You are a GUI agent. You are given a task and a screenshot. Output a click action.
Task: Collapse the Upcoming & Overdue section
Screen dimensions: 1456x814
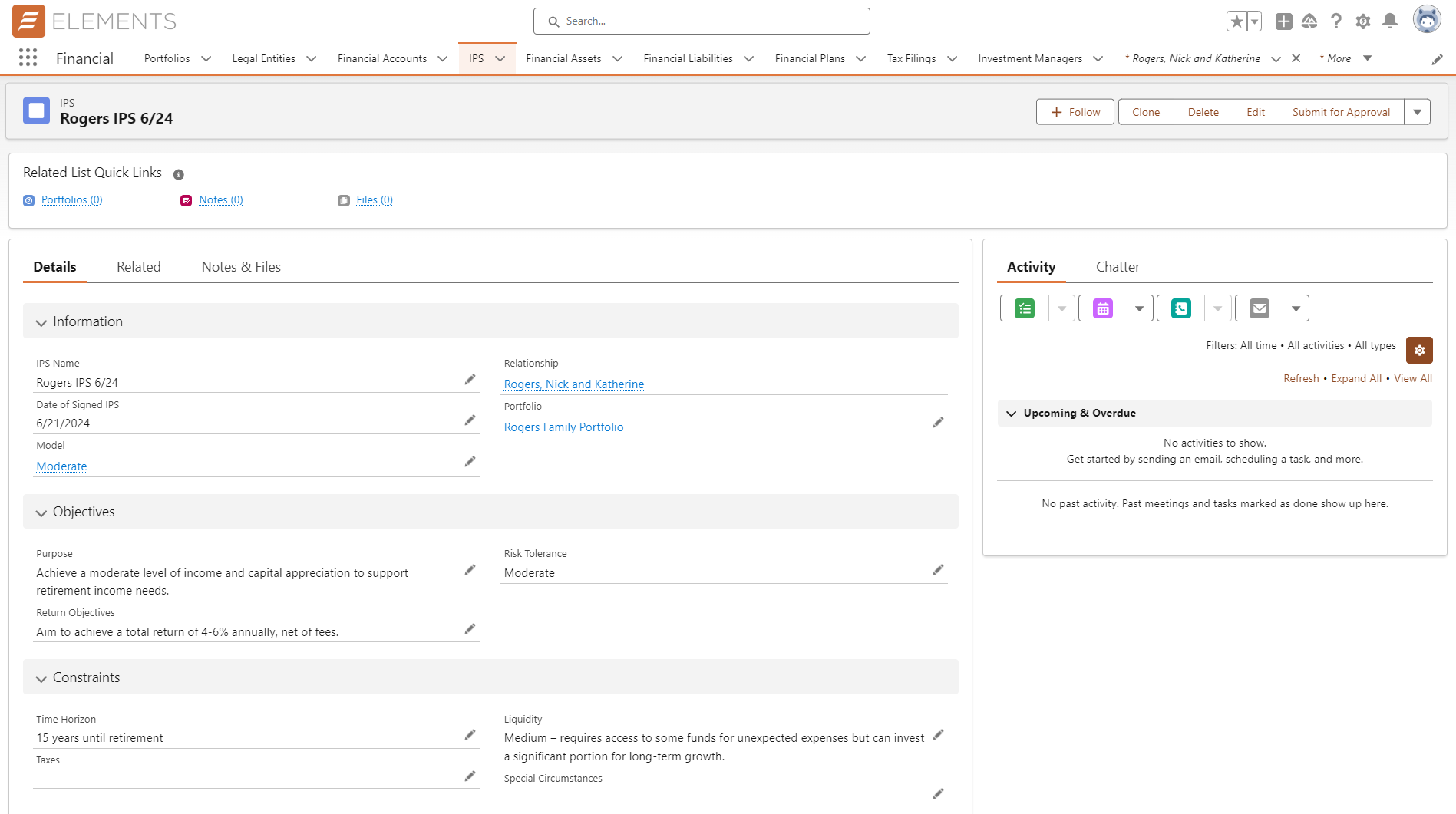(x=1011, y=414)
